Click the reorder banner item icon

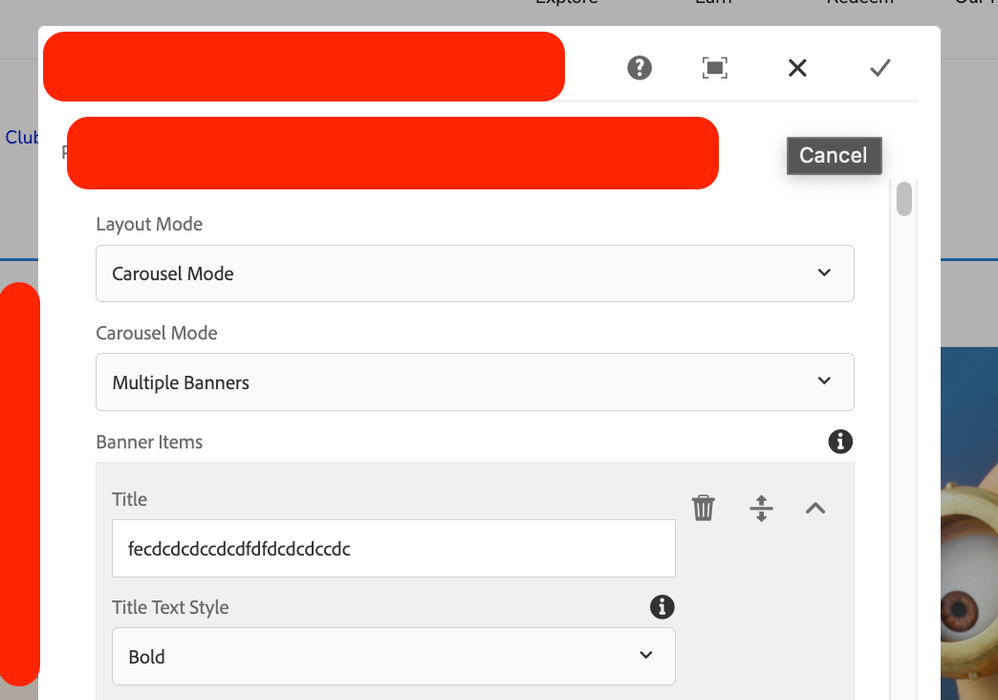coord(761,508)
